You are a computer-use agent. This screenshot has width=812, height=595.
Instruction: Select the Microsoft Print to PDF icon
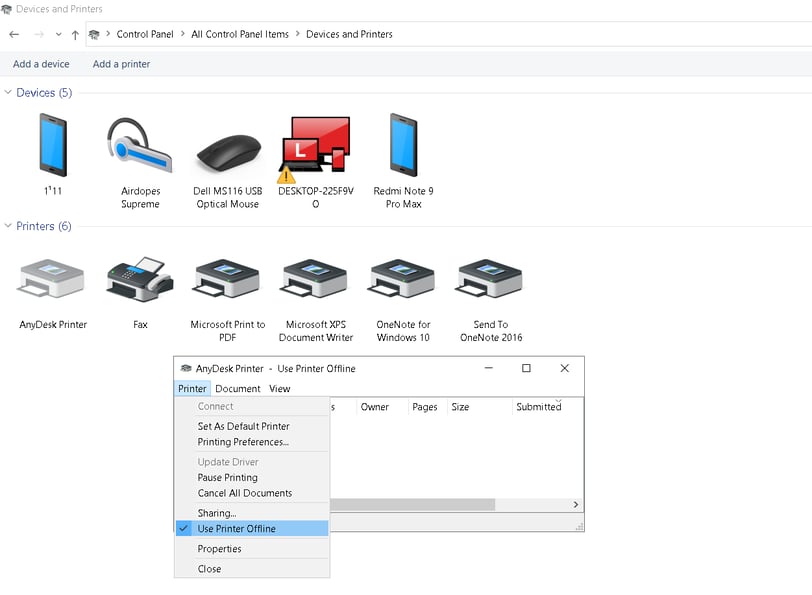click(x=227, y=278)
